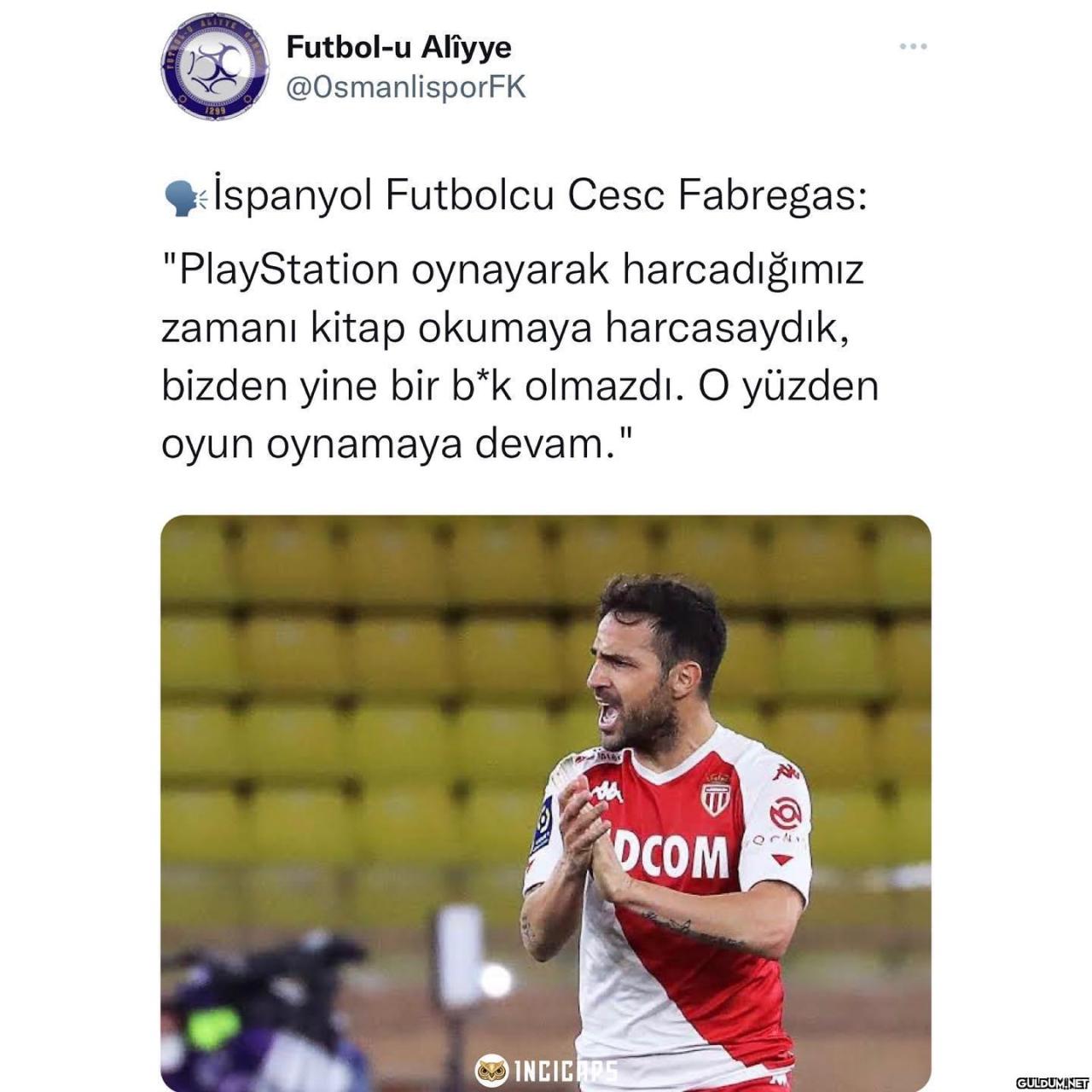
Task: Open the three-dot more options menu
Action: tap(913, 46)
